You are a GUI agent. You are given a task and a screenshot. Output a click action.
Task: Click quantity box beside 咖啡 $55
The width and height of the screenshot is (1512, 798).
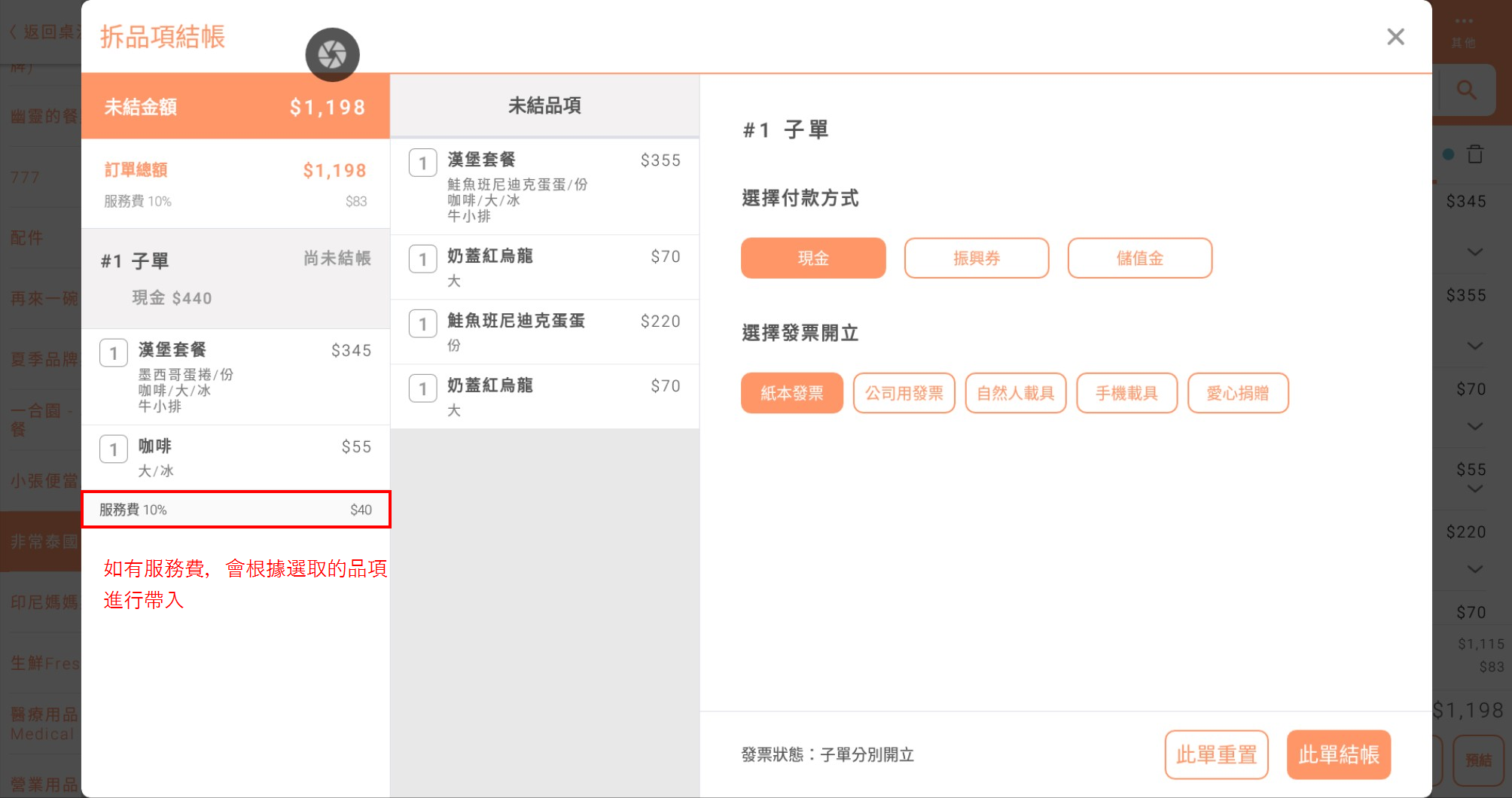113,449
